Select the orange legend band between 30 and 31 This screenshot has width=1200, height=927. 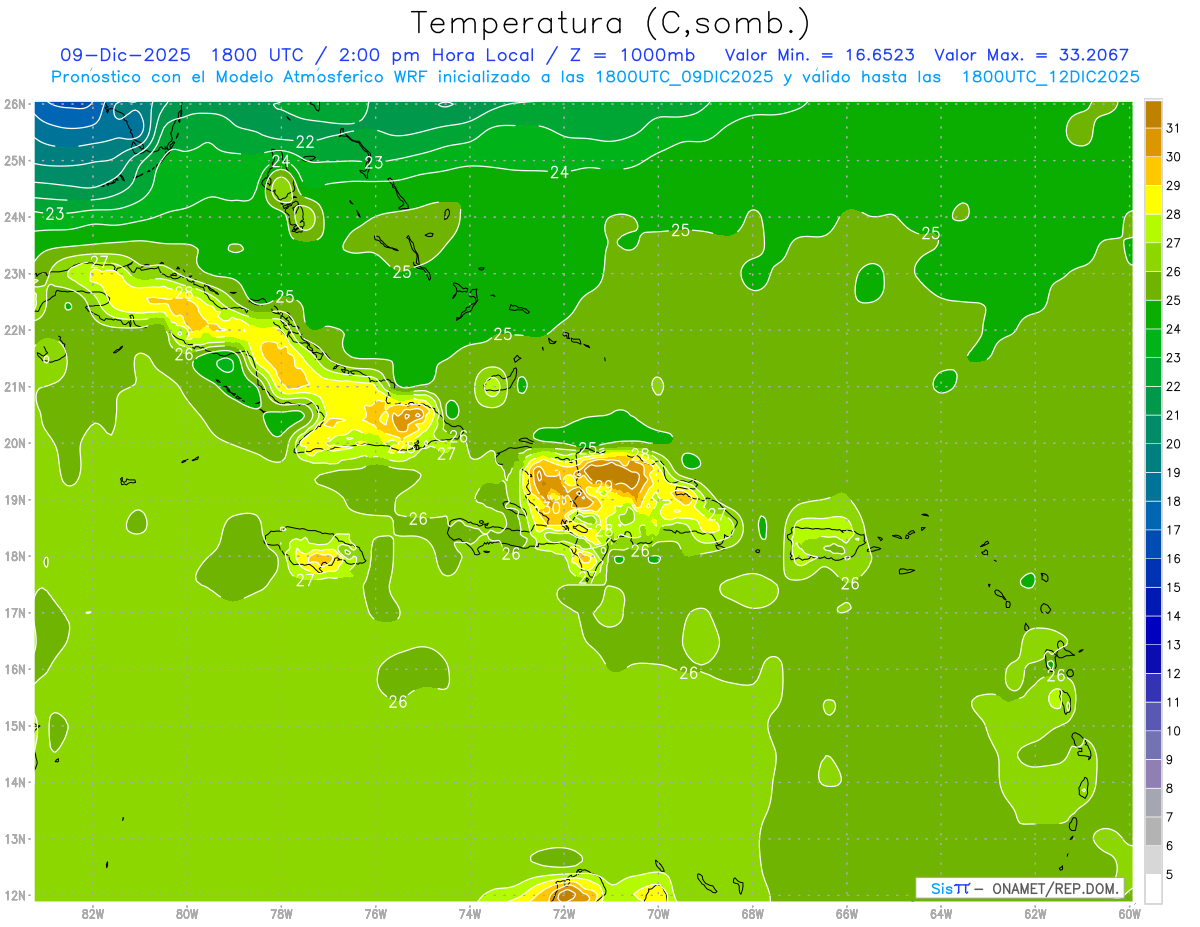click(x=1153, y=142)
